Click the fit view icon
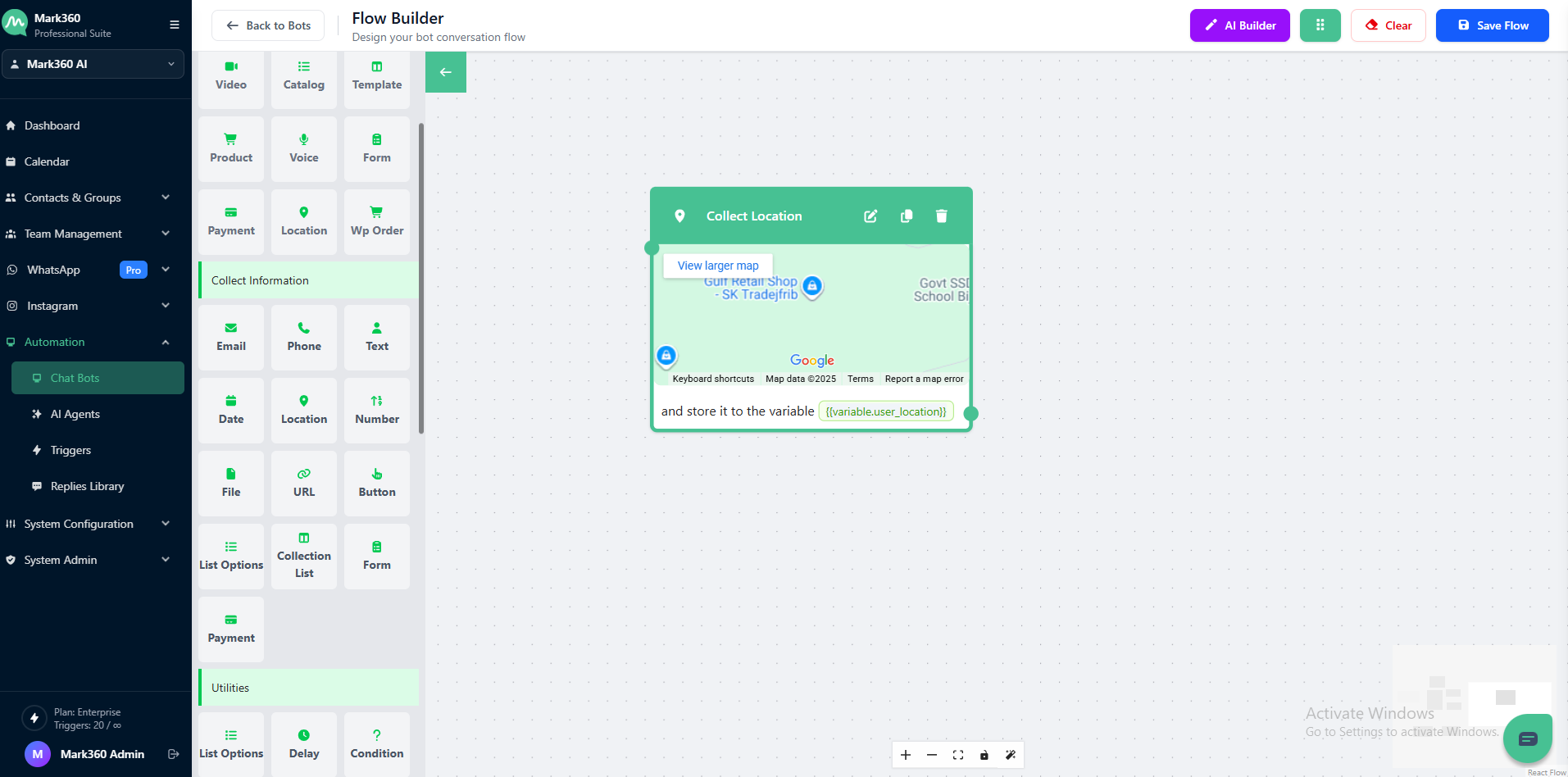1568x777 pixels. click(958, 755)
